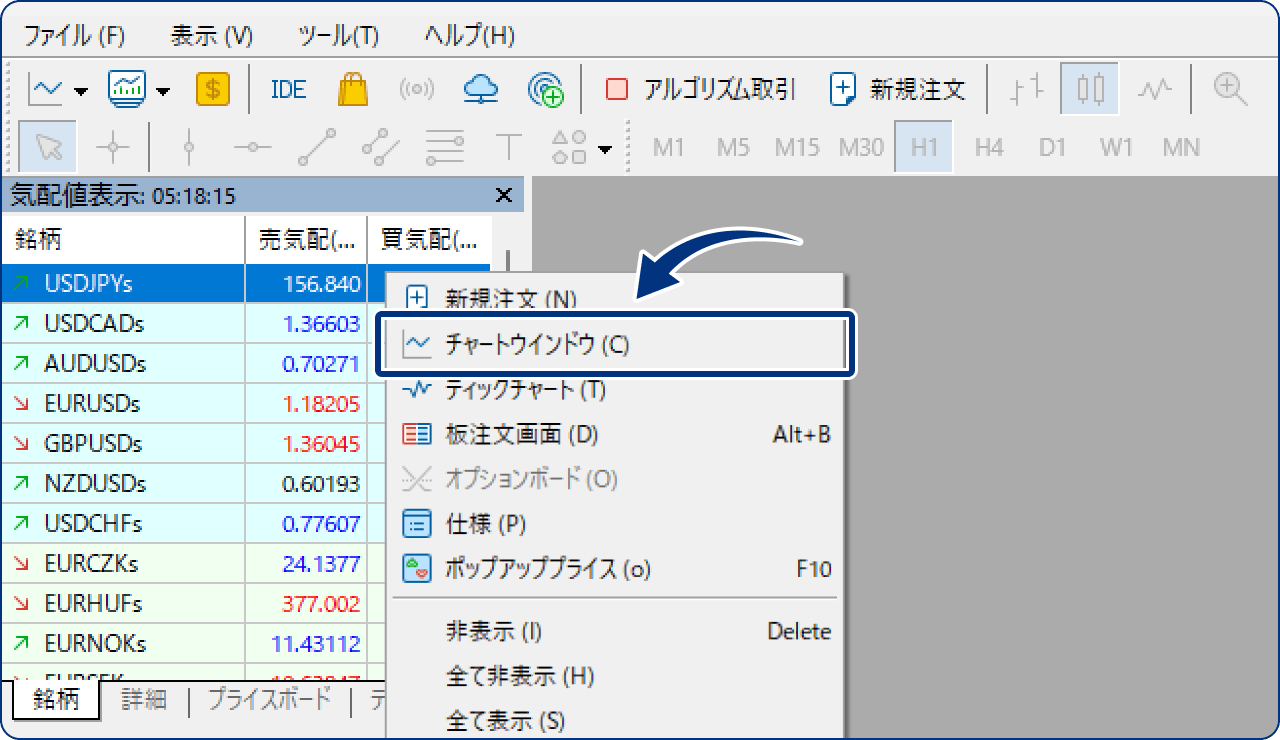Screen dimensions: 1280x740
Task: Open the cloud hosting icon
Action: [x=481, y=90]
